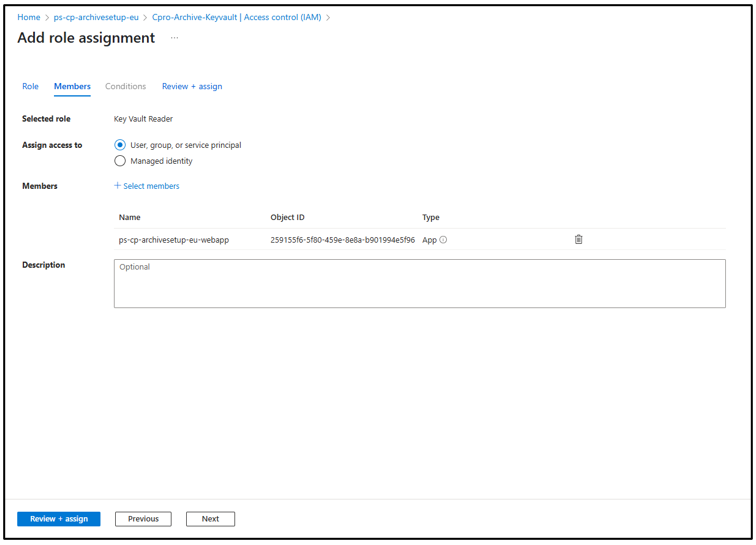The width and height of the screenshot is (756, 545).
Task: Click the Name column header
Action: (130, 217)
